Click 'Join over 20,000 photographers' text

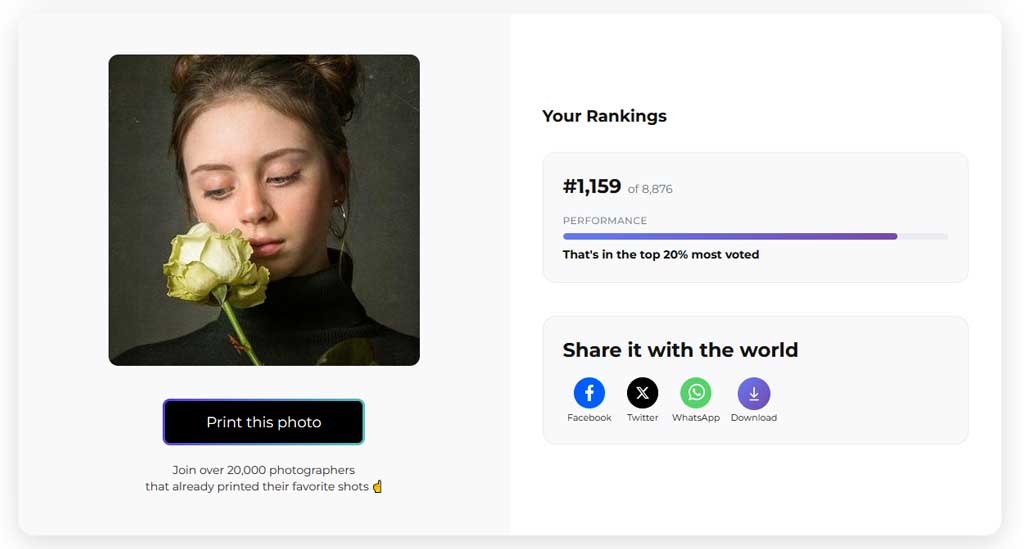pyautogui.click(x=263, y=470)
